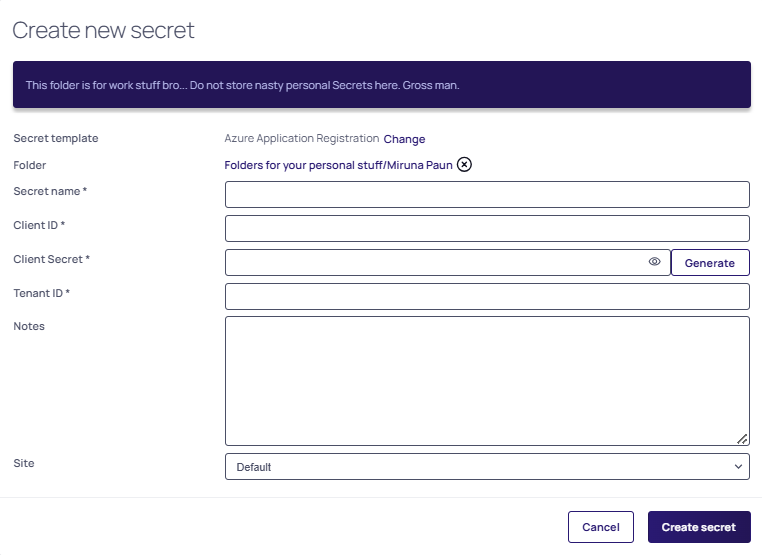Reveal the Client Secret with eye icon

[x=655, y=261]
